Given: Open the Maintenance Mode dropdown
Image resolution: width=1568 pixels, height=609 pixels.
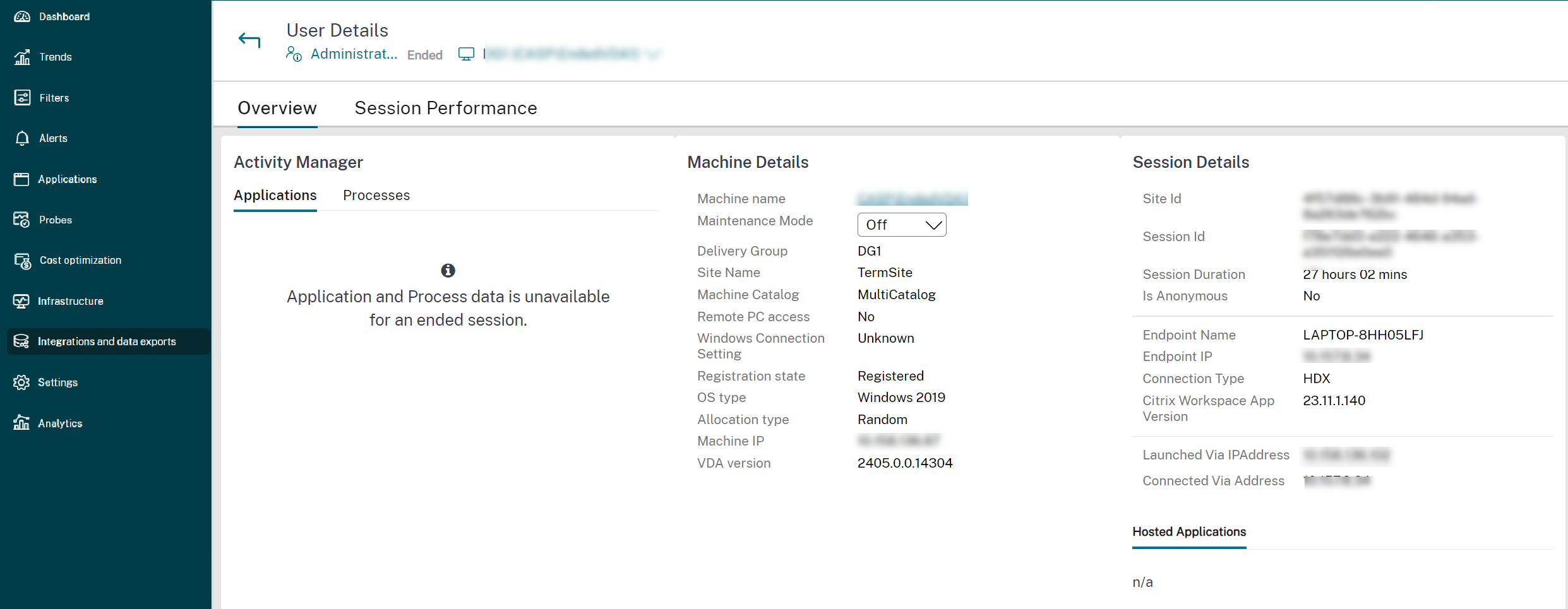Looking at the screenshot, I should tap(902, 224).
